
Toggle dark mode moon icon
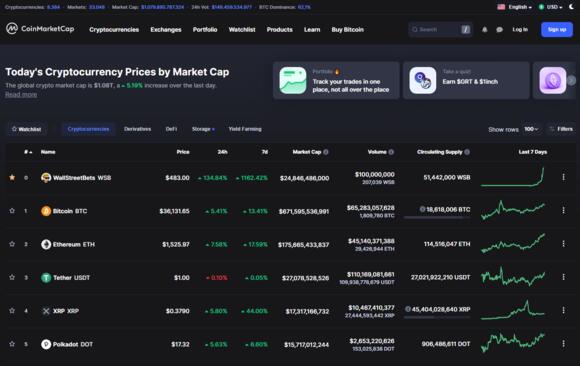pos(571,7)
